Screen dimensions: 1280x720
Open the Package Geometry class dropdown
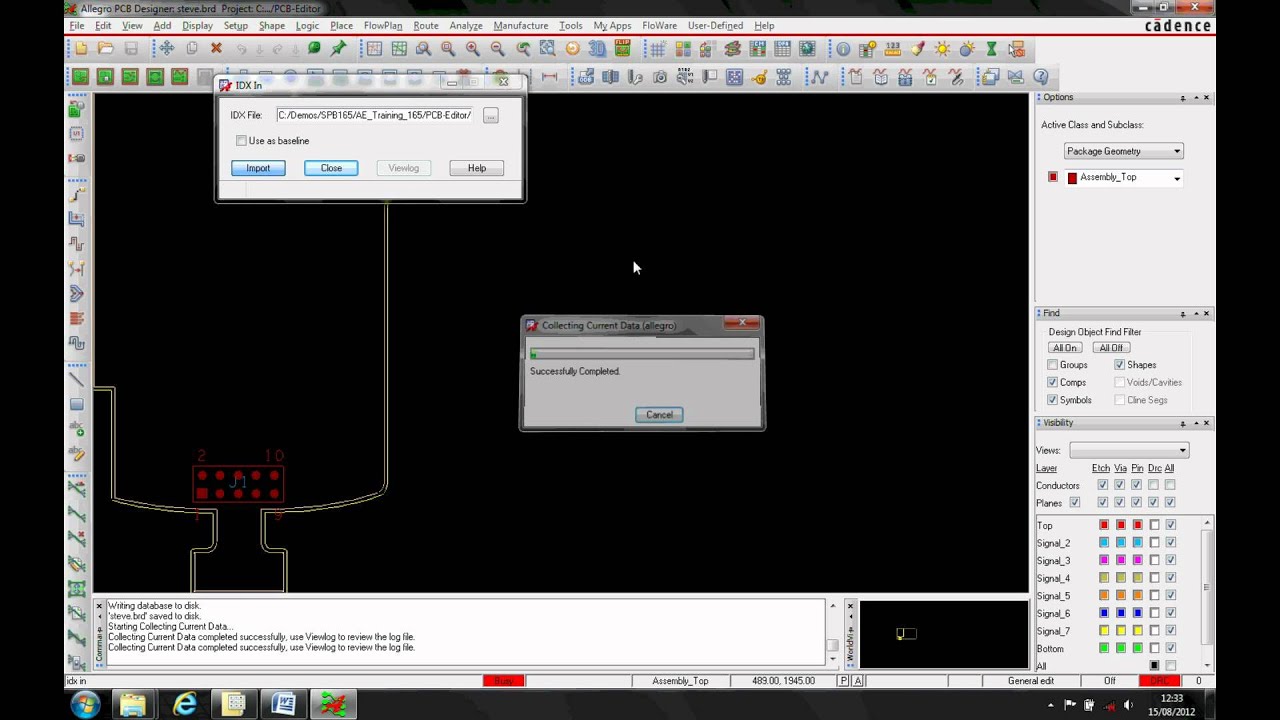pos(1124,151)
